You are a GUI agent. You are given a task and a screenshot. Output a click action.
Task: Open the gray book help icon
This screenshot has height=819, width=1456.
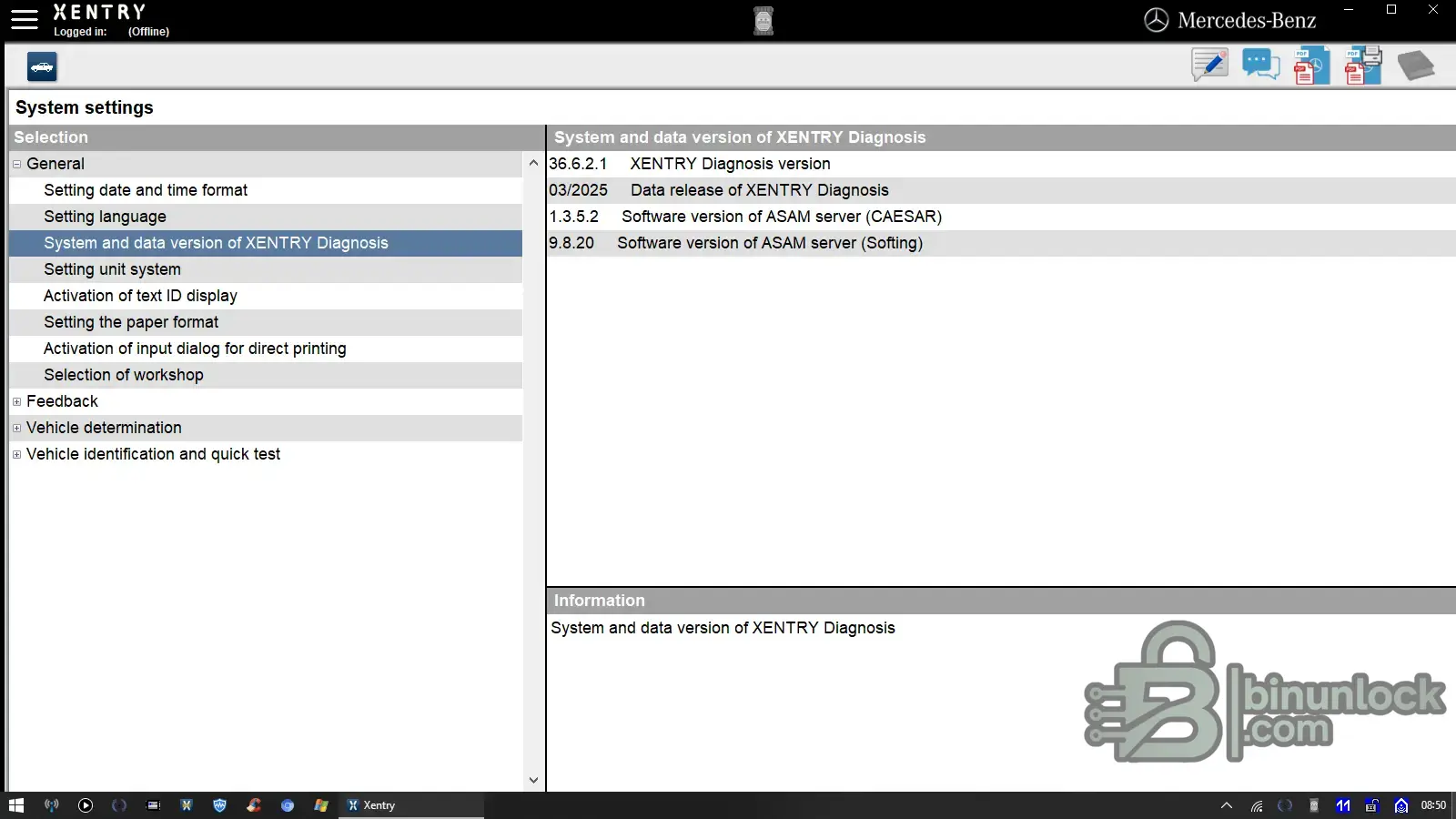[1415, 66]
